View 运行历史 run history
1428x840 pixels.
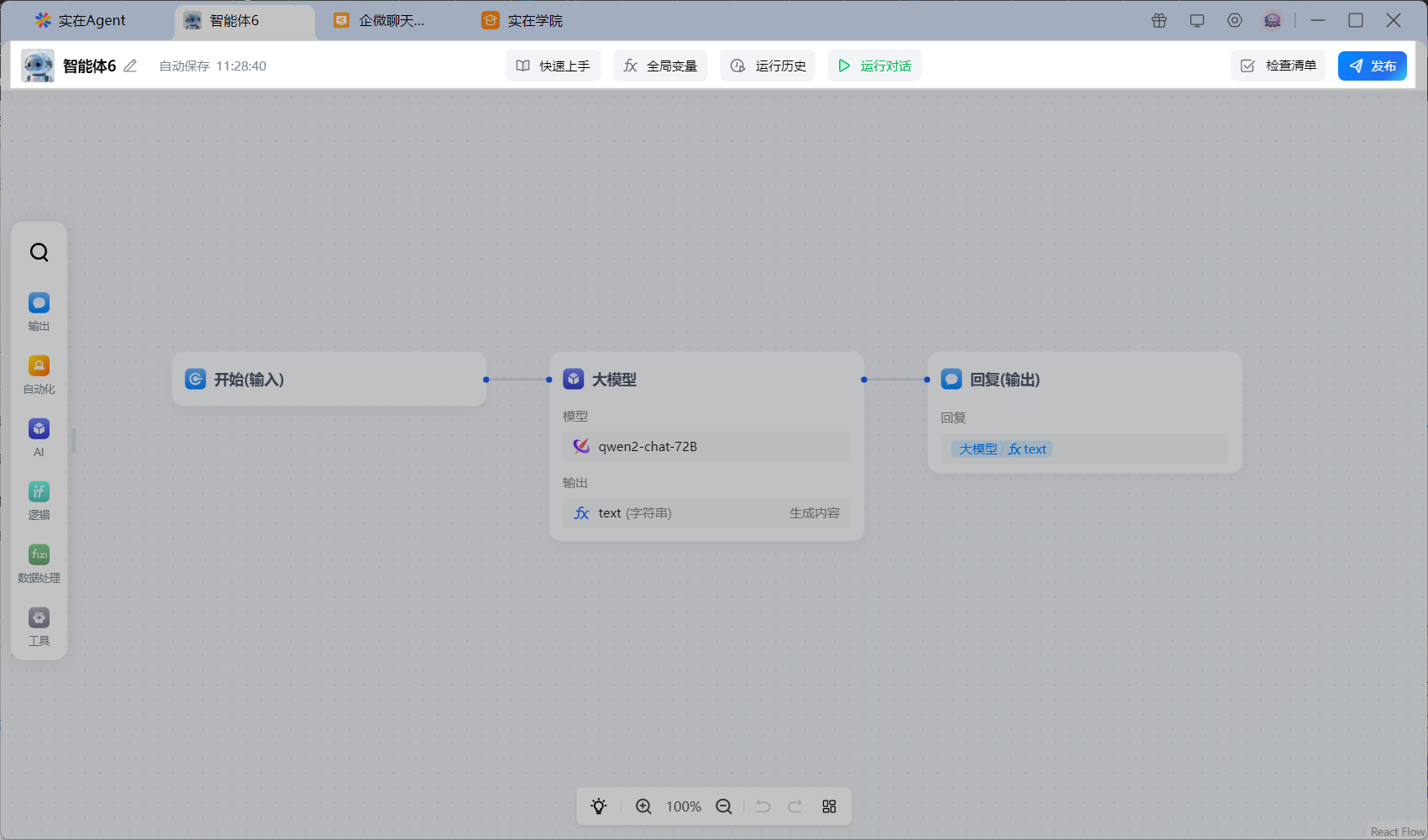768,66
